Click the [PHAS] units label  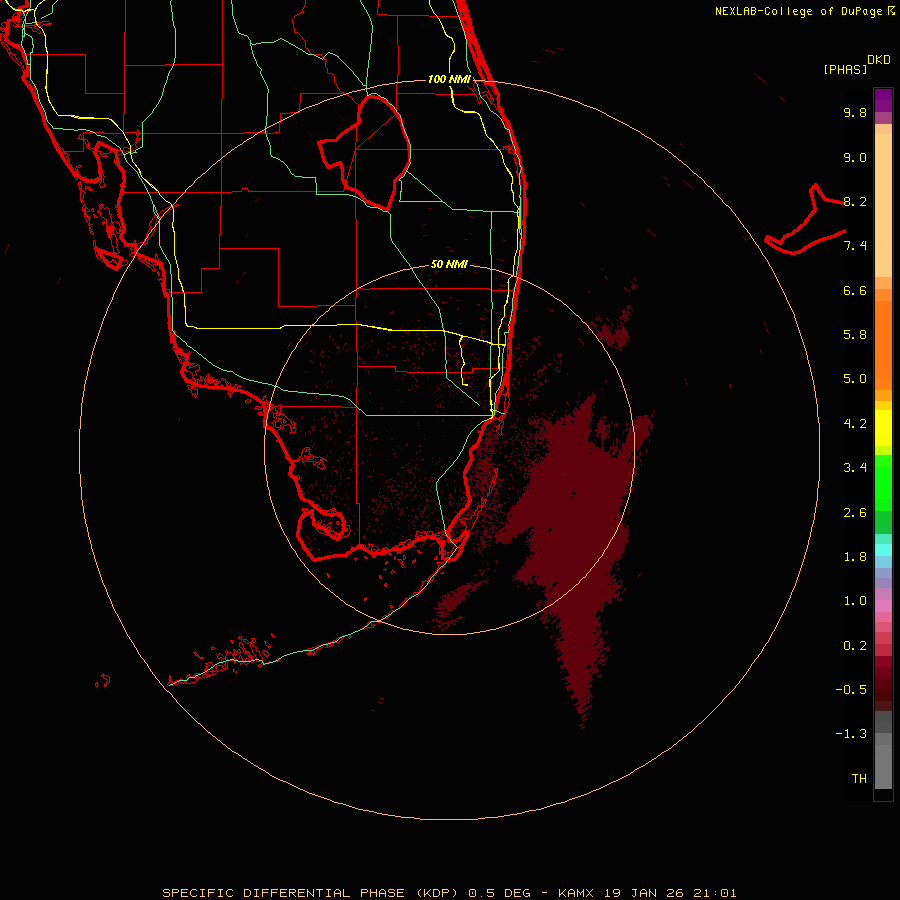tap(845, 69)
